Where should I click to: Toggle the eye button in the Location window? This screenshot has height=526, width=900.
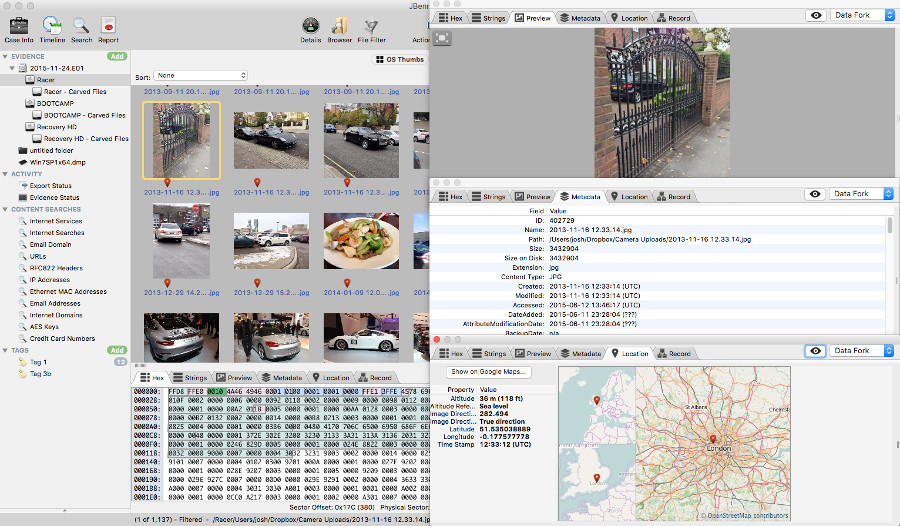point(816,351)
